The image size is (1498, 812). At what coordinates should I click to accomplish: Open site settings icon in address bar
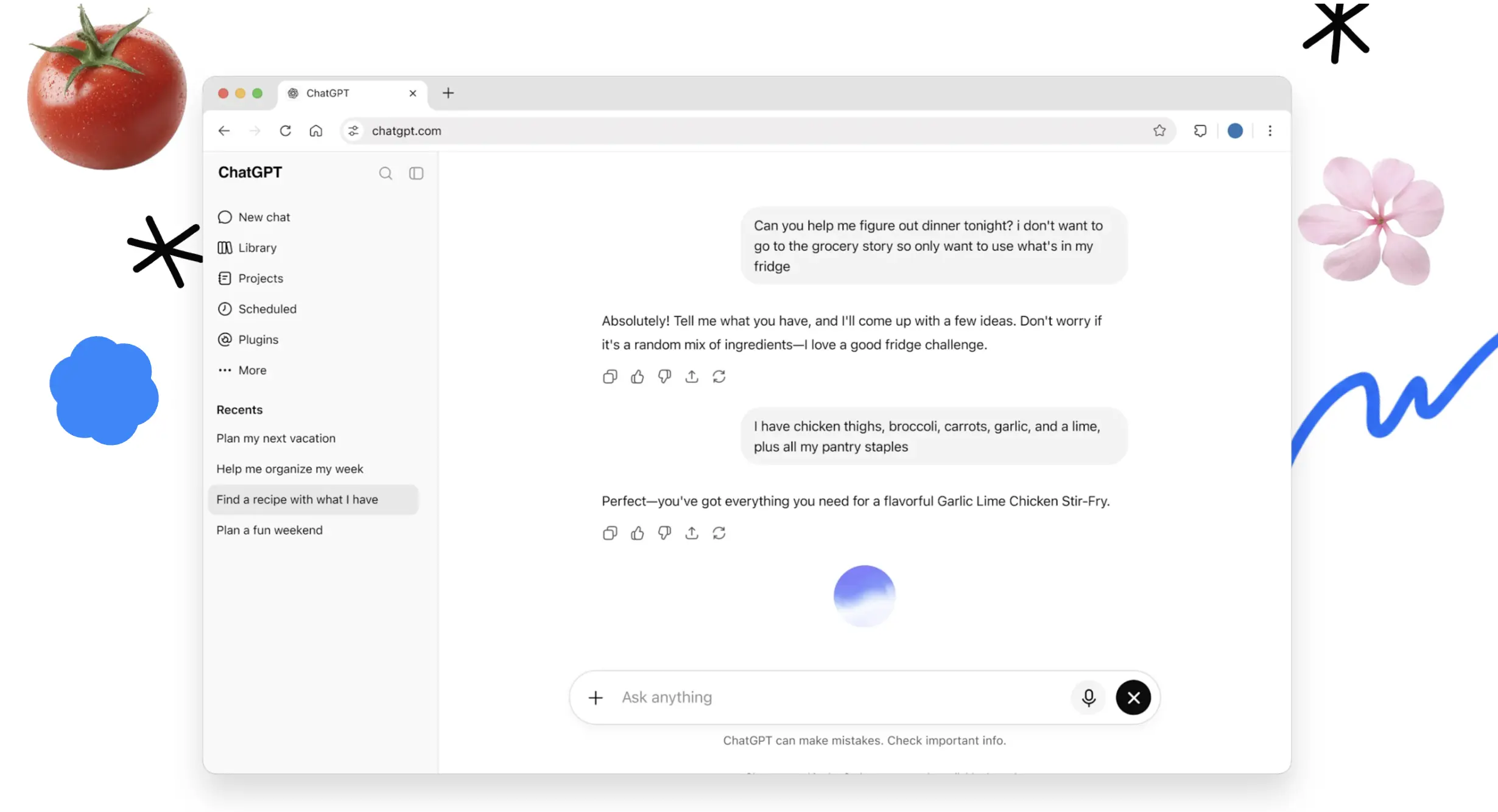click(353, 131)
